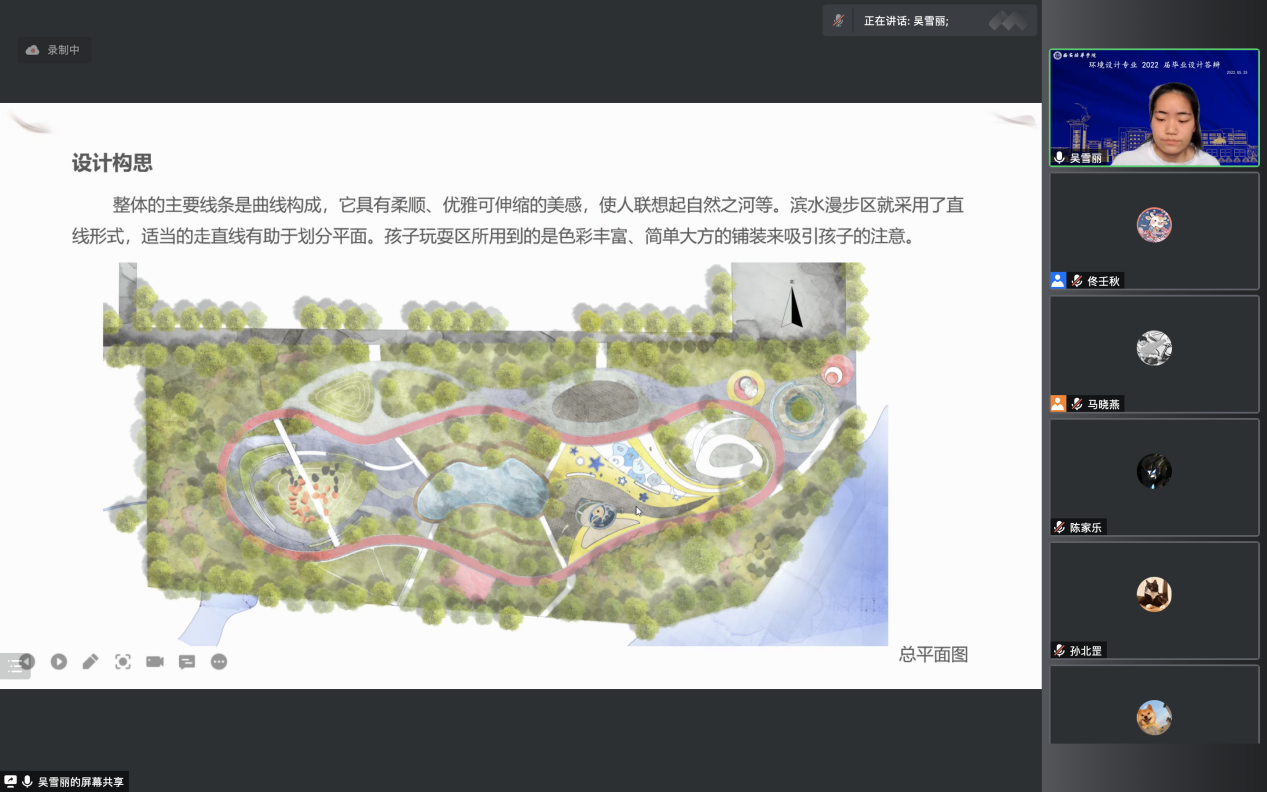Click the video camera icon in slide toolbar
Image resolution: width=1267 pixels, height=792 pixels.
click(155, 661)
